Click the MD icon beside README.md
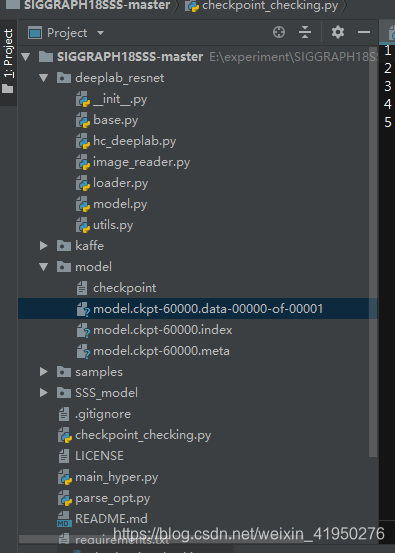The image size is (395, 553). click(x=64, y=519)
